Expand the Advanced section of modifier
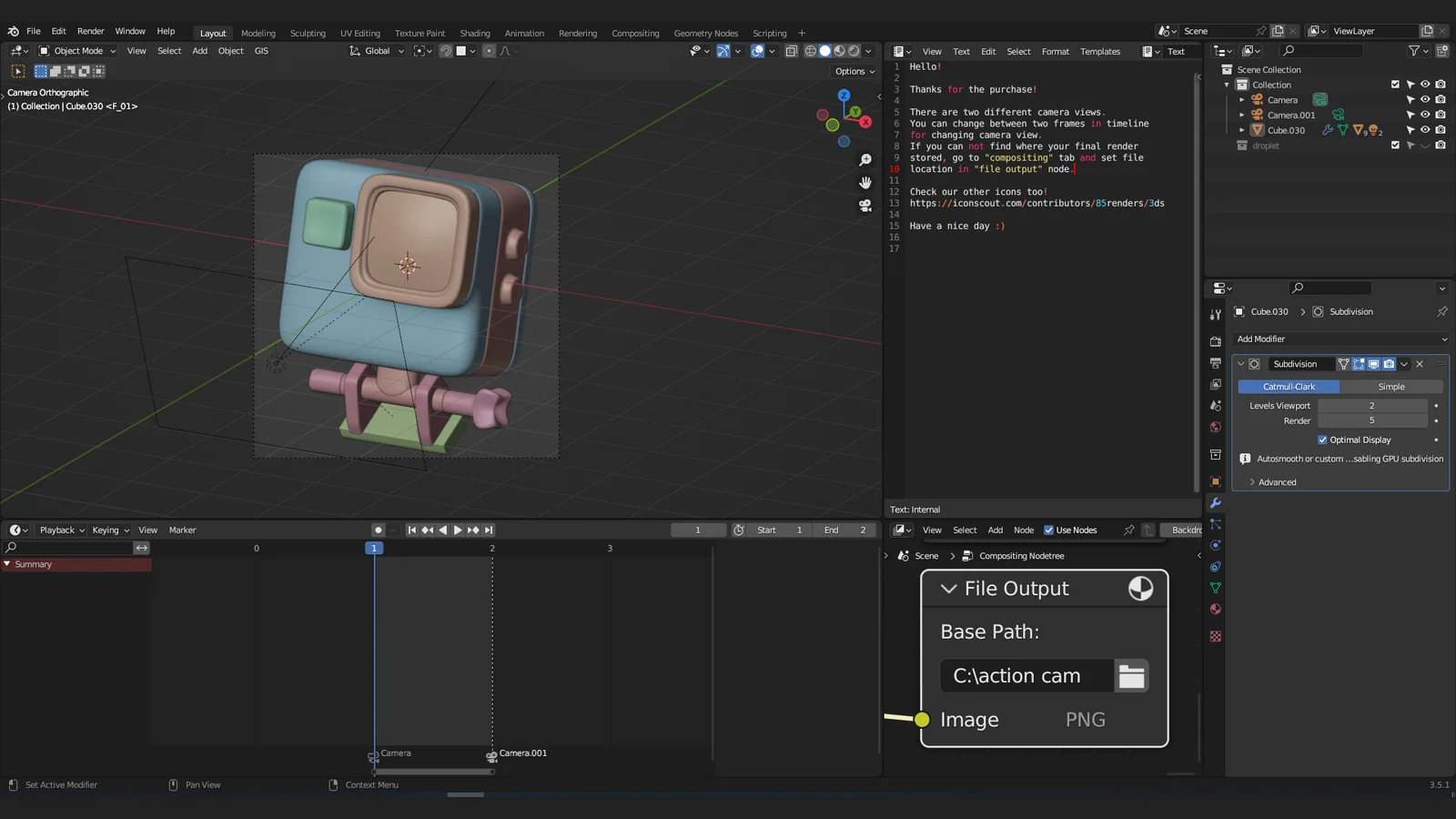Image resolution: width=1456 pixels, height=819 pixels. [1277, 482]
